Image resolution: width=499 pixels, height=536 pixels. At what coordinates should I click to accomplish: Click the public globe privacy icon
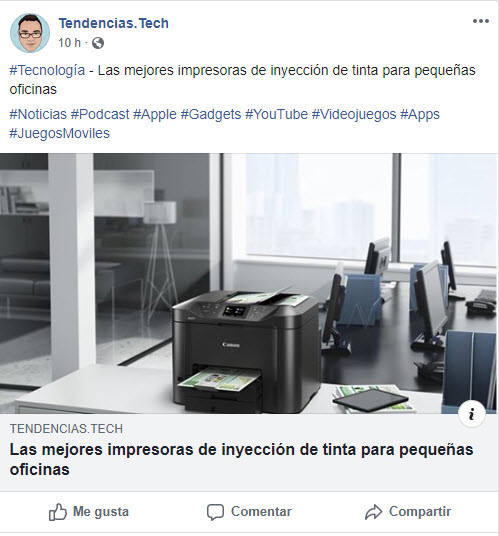pos(98,43)
